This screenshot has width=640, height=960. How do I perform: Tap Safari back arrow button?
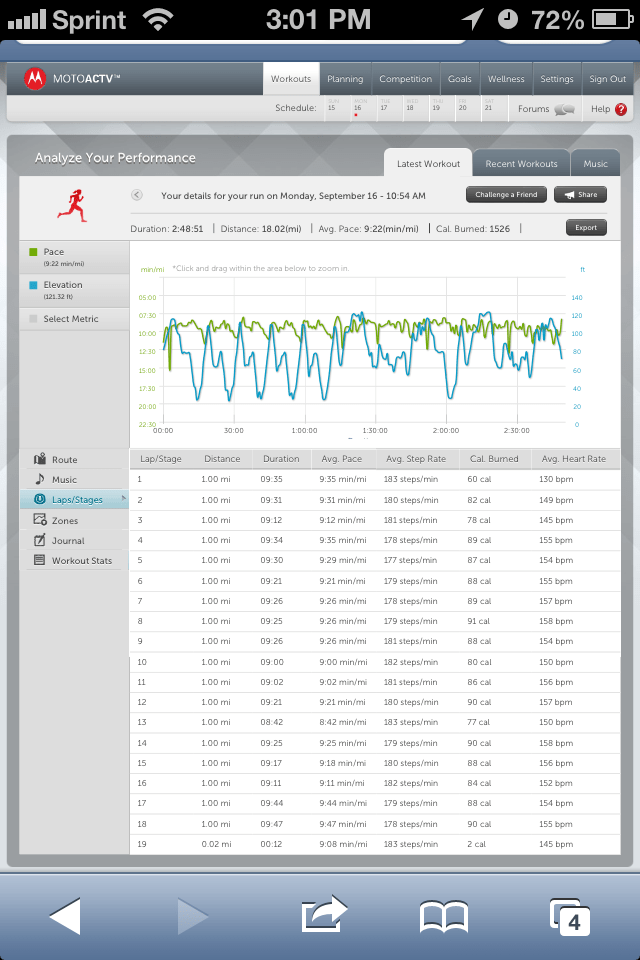(x=64, y=915)
